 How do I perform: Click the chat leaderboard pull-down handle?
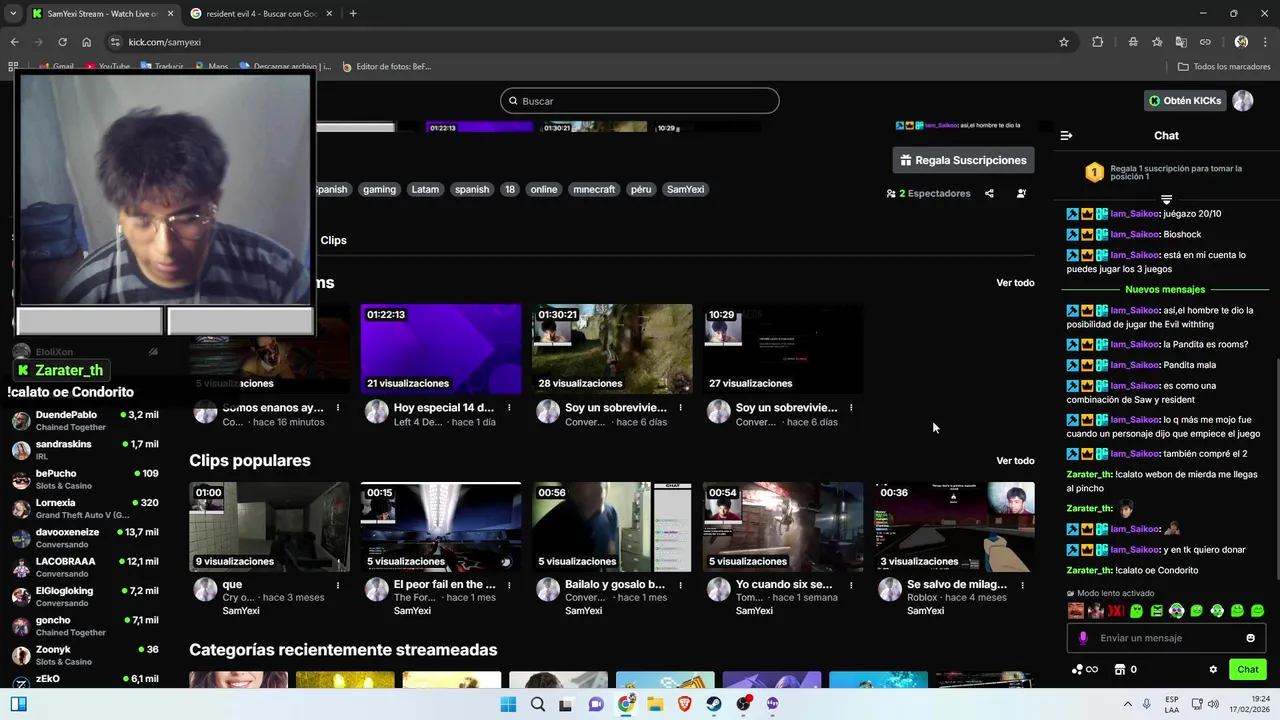click(1166, 200)
